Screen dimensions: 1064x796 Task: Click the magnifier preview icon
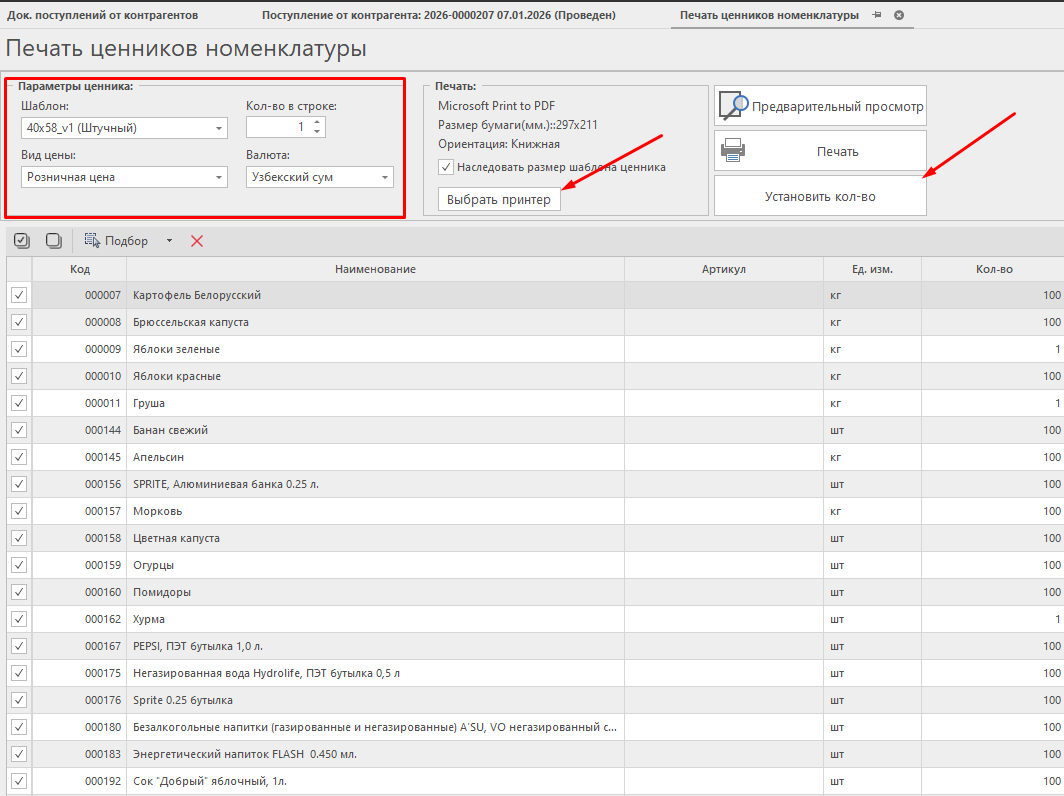pos(734,105)
